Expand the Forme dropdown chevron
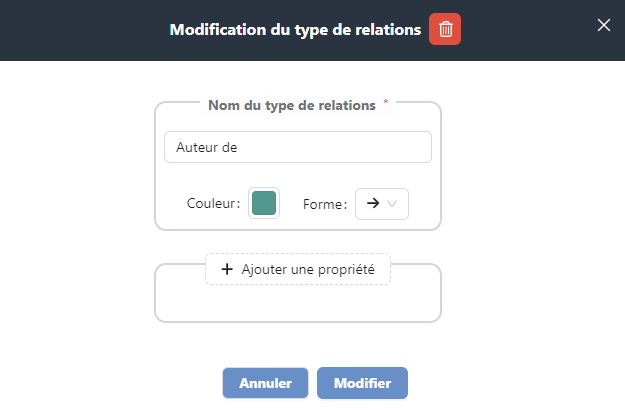 (393, 204)
